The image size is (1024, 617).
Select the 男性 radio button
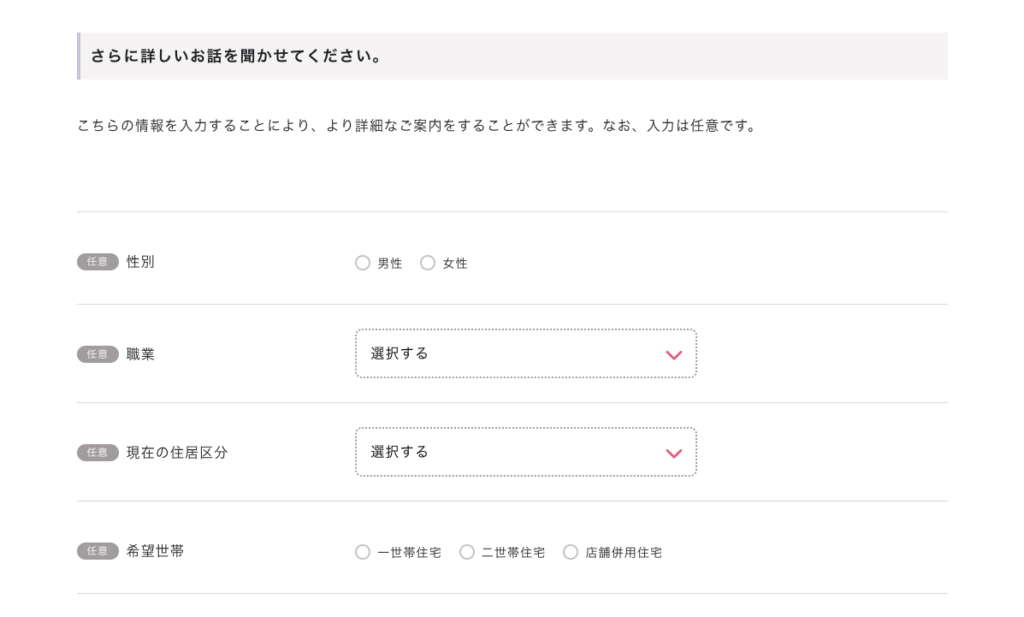[x=362, y=263]
